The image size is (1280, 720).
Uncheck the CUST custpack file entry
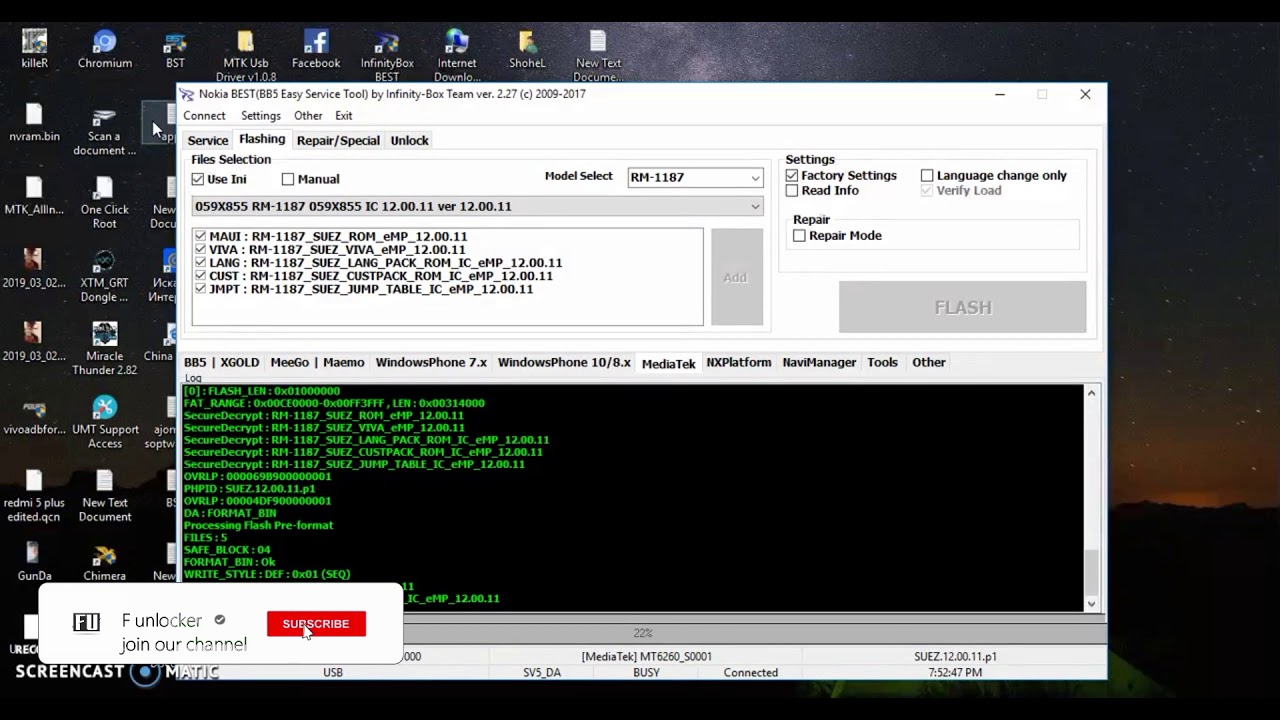201,275
